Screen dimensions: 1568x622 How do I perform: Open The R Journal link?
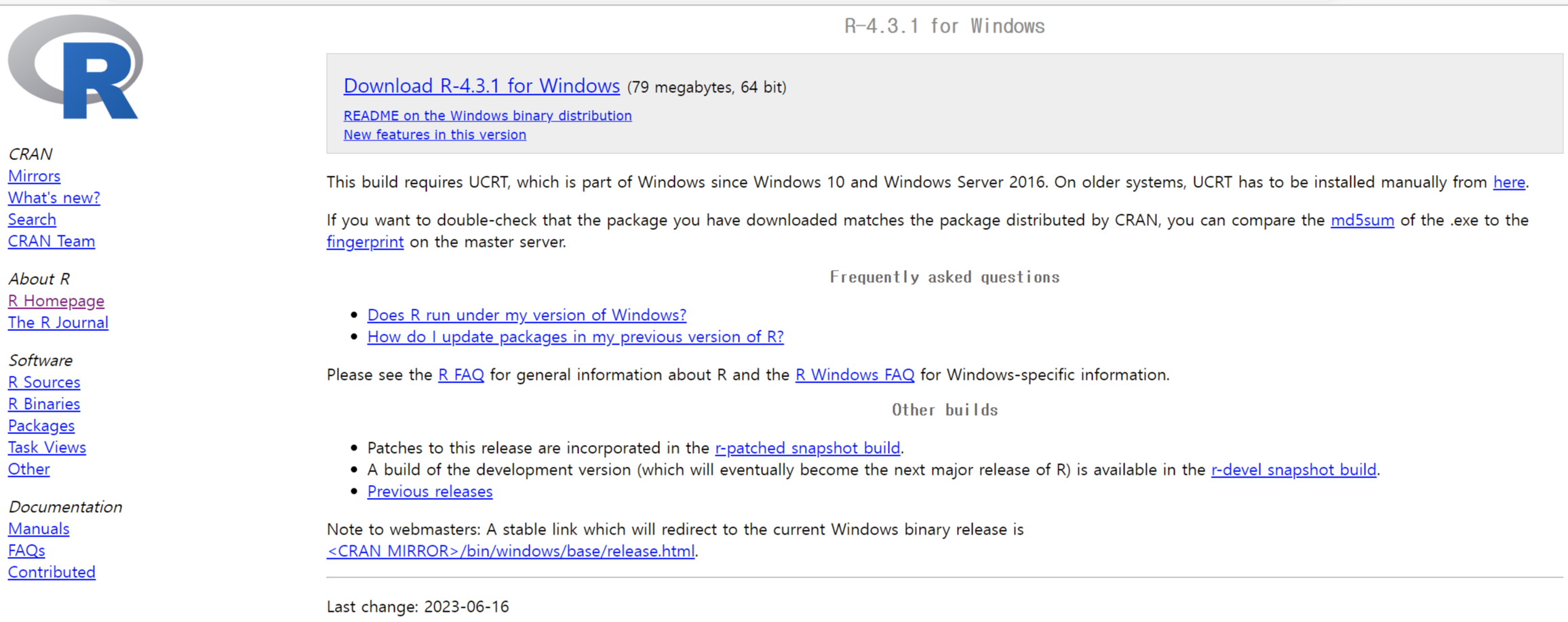pos(58,323)
